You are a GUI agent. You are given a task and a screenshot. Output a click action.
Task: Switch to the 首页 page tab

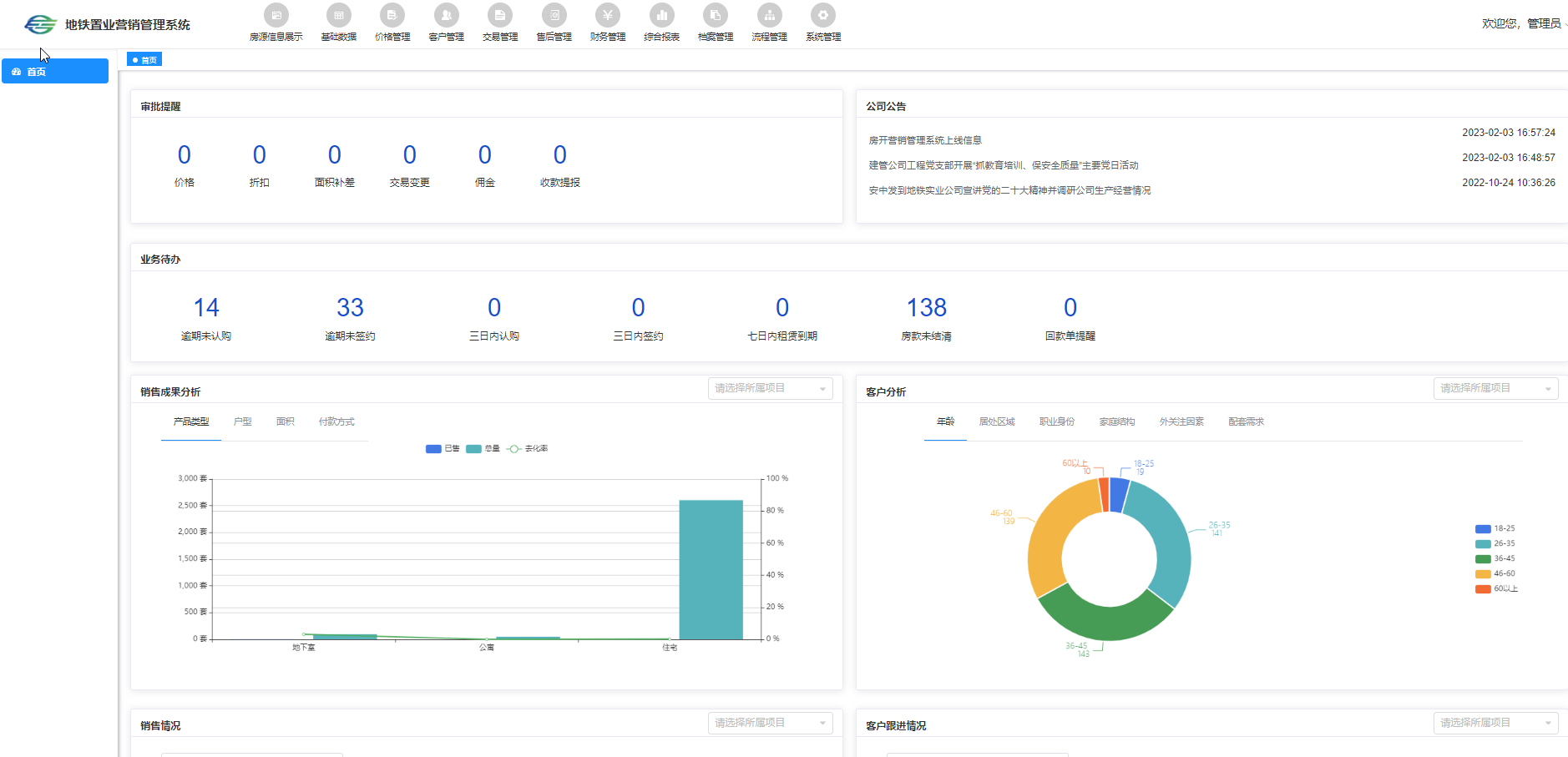tap(144, 59)
